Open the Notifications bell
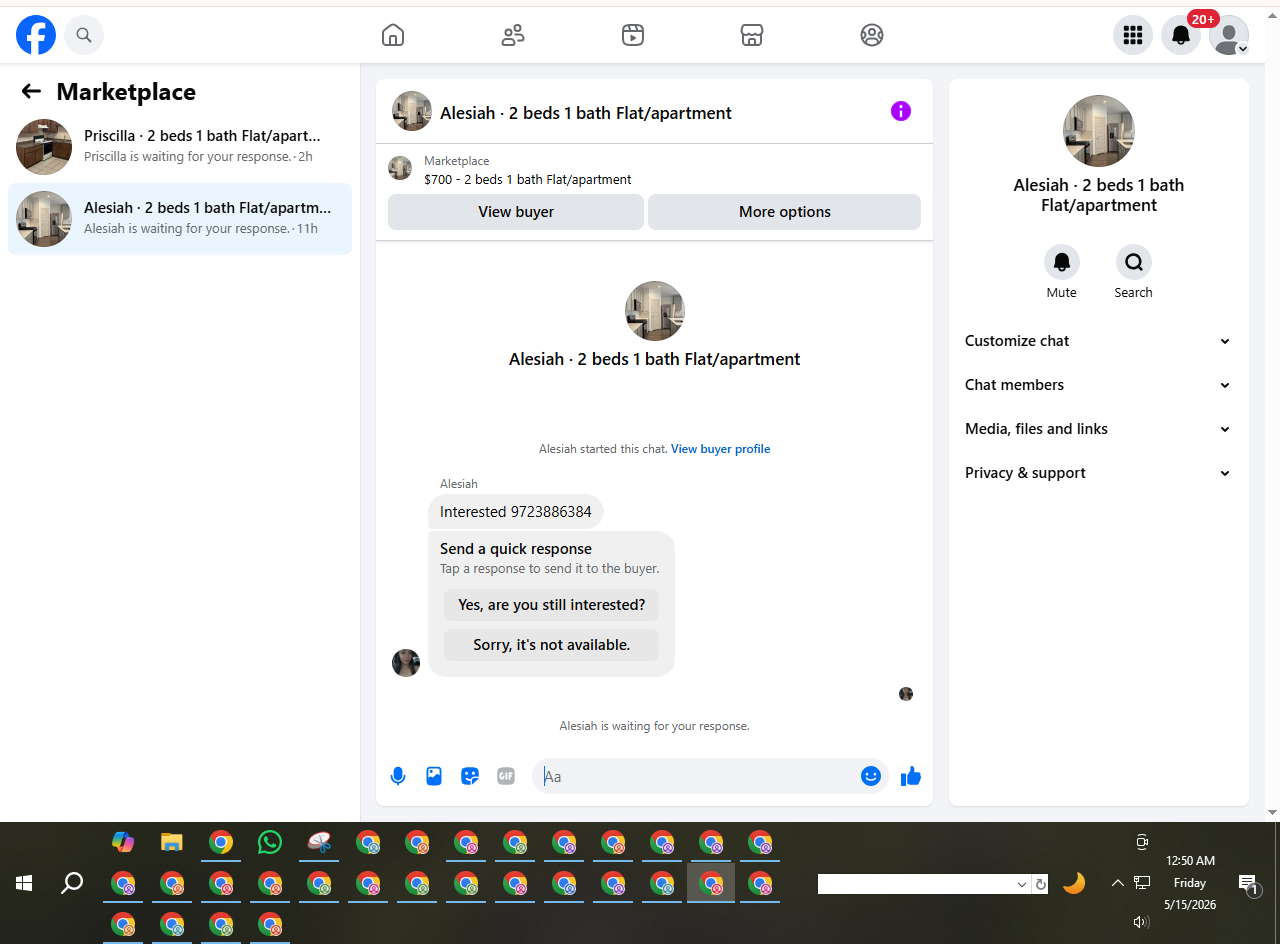The width and height of the screenshot is (1280, 944). point(1181,35)
